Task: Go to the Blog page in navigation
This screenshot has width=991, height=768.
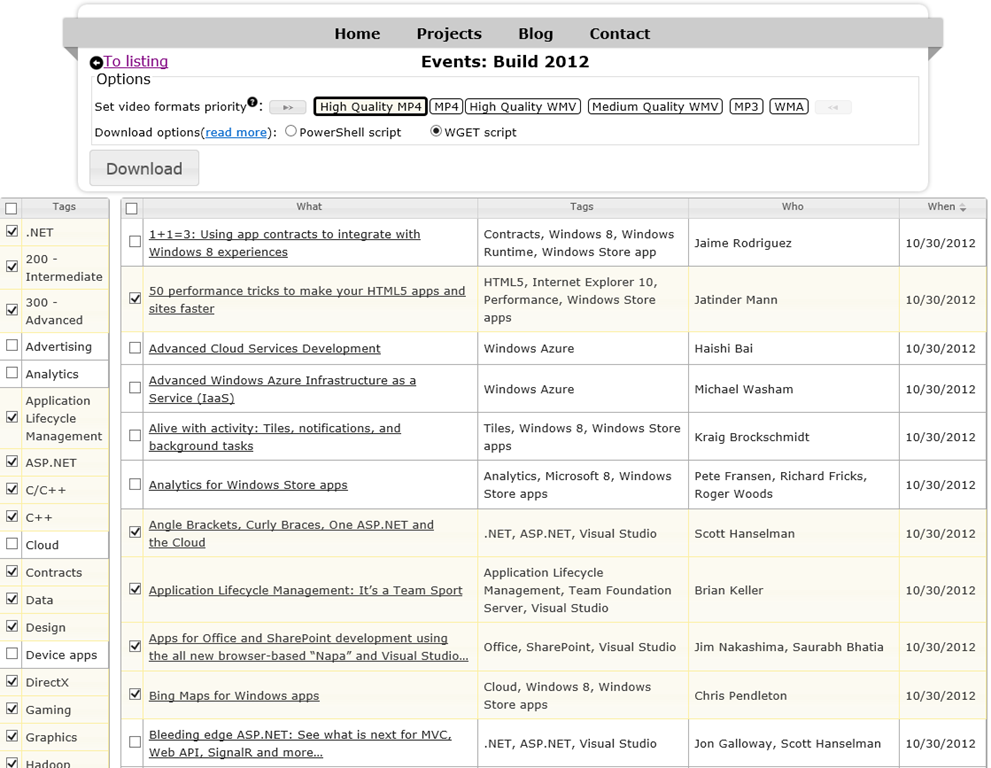Action: point(535,34)
